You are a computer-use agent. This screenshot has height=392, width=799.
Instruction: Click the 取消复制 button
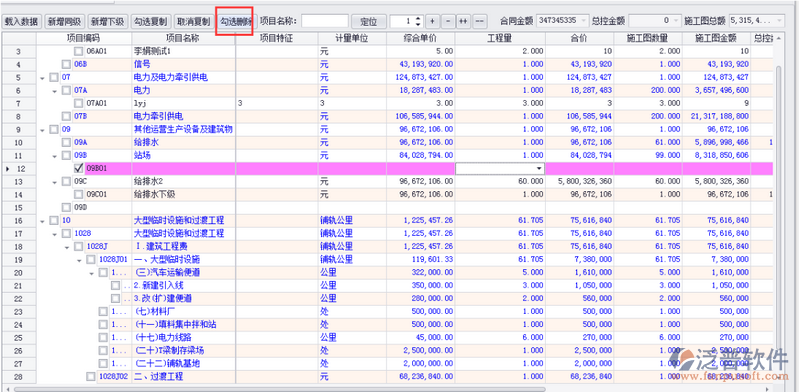coord(193,21)
